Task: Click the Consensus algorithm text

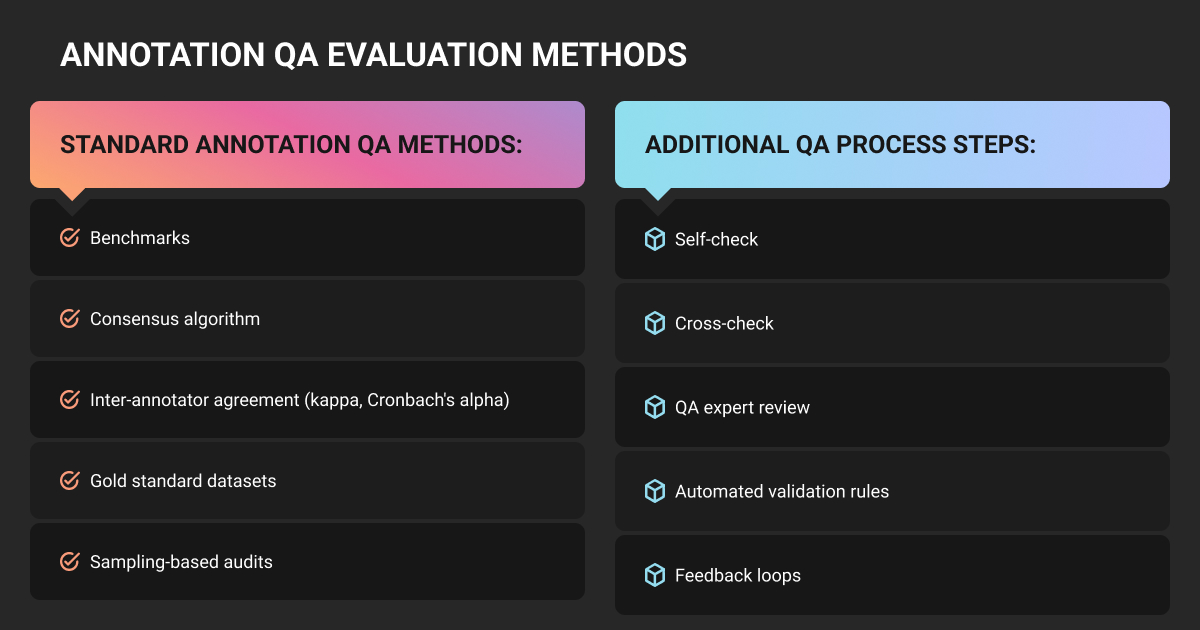Action: point(175,319)
